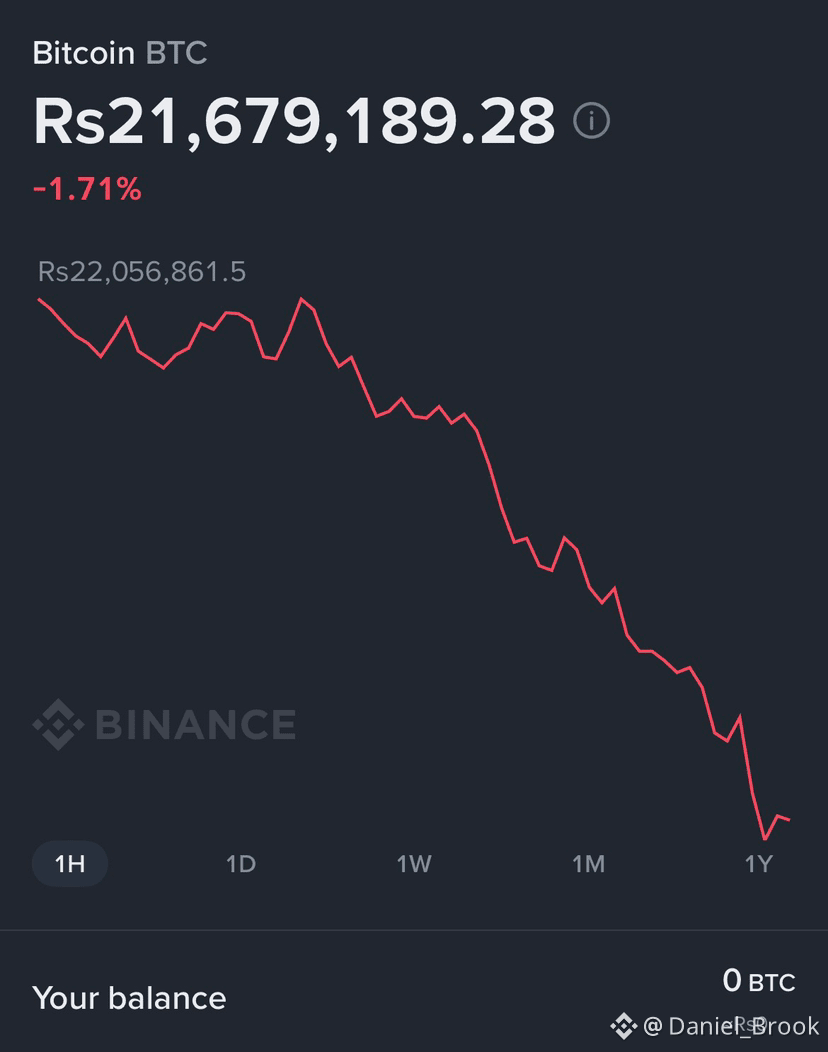Click the small Binance icon before @Daniel_Brook
This screenshot has height=1052, width=828.
pos(623,1026)
